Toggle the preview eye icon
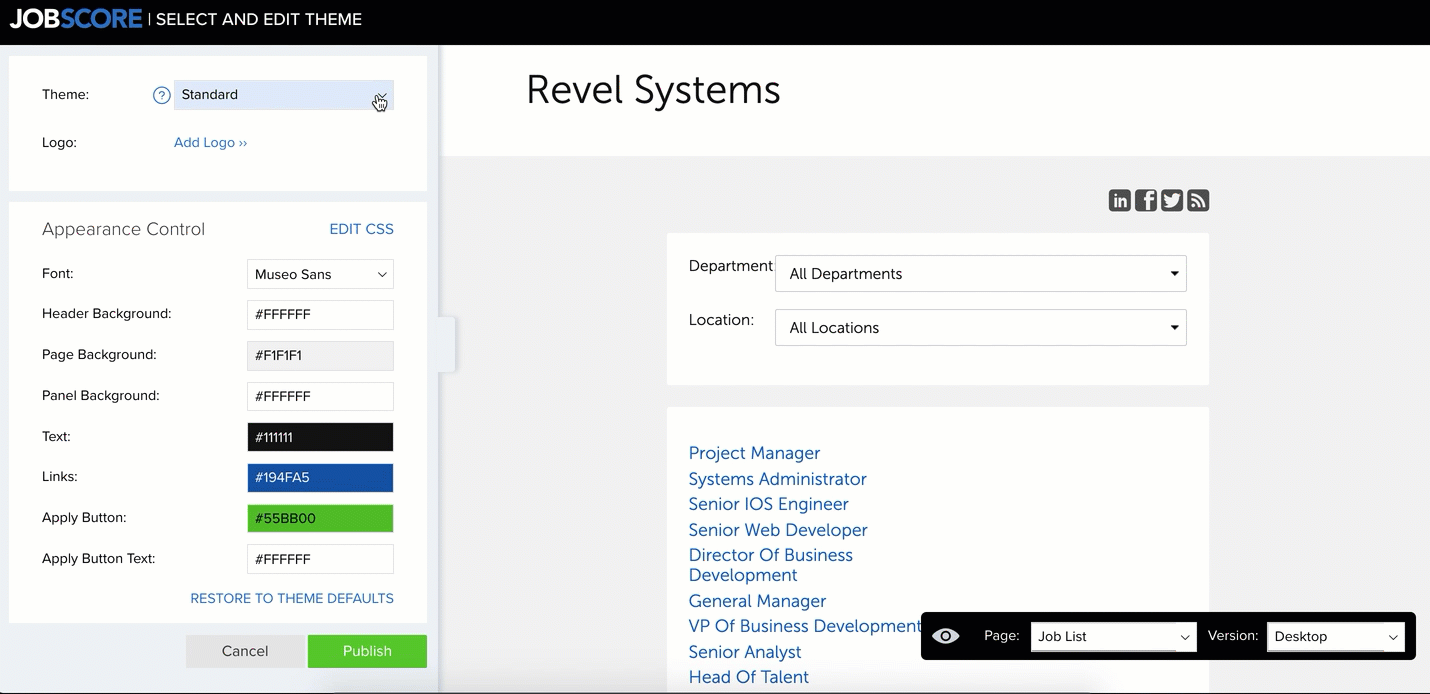 click(x=945, y=636)
